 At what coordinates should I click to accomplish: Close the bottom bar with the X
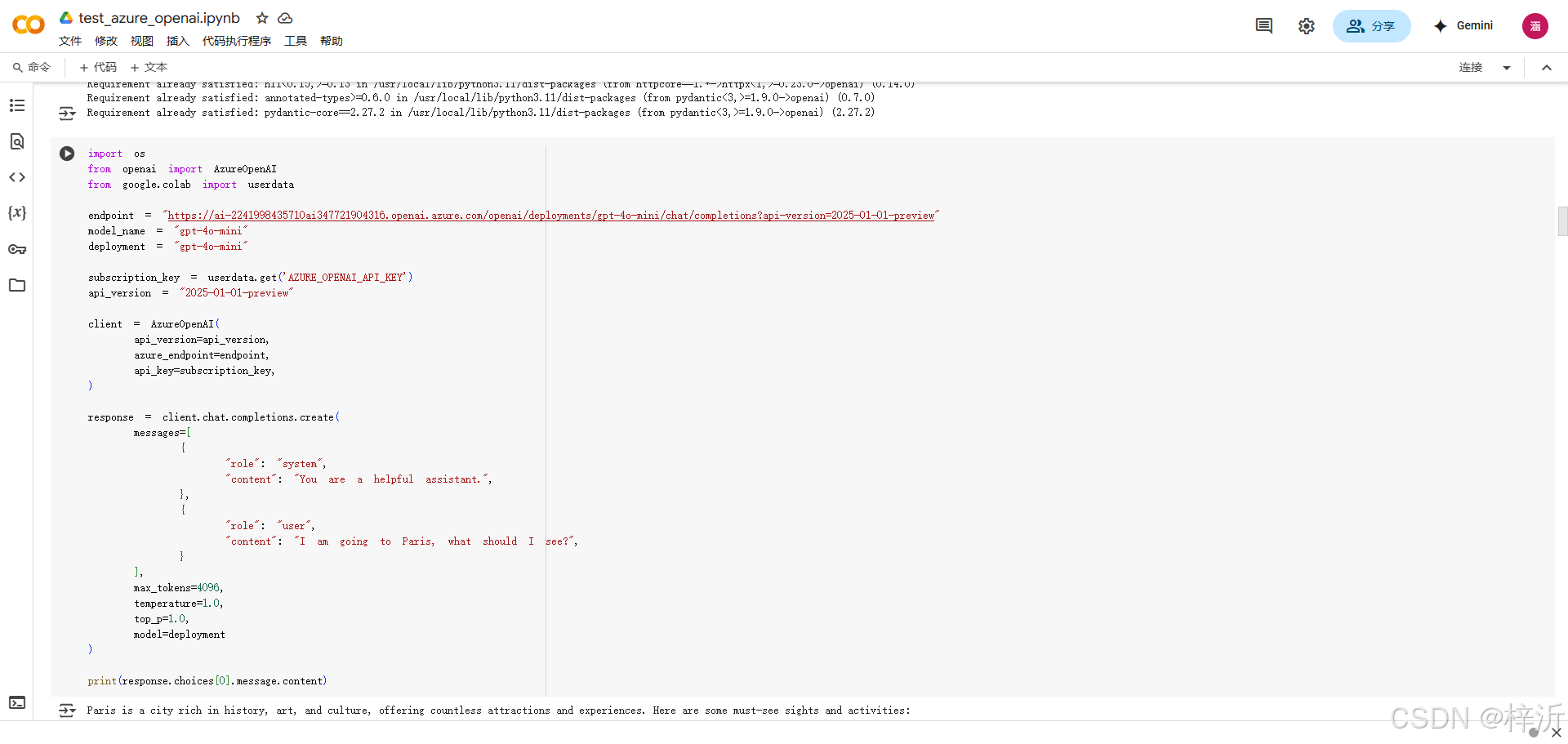1557,733
